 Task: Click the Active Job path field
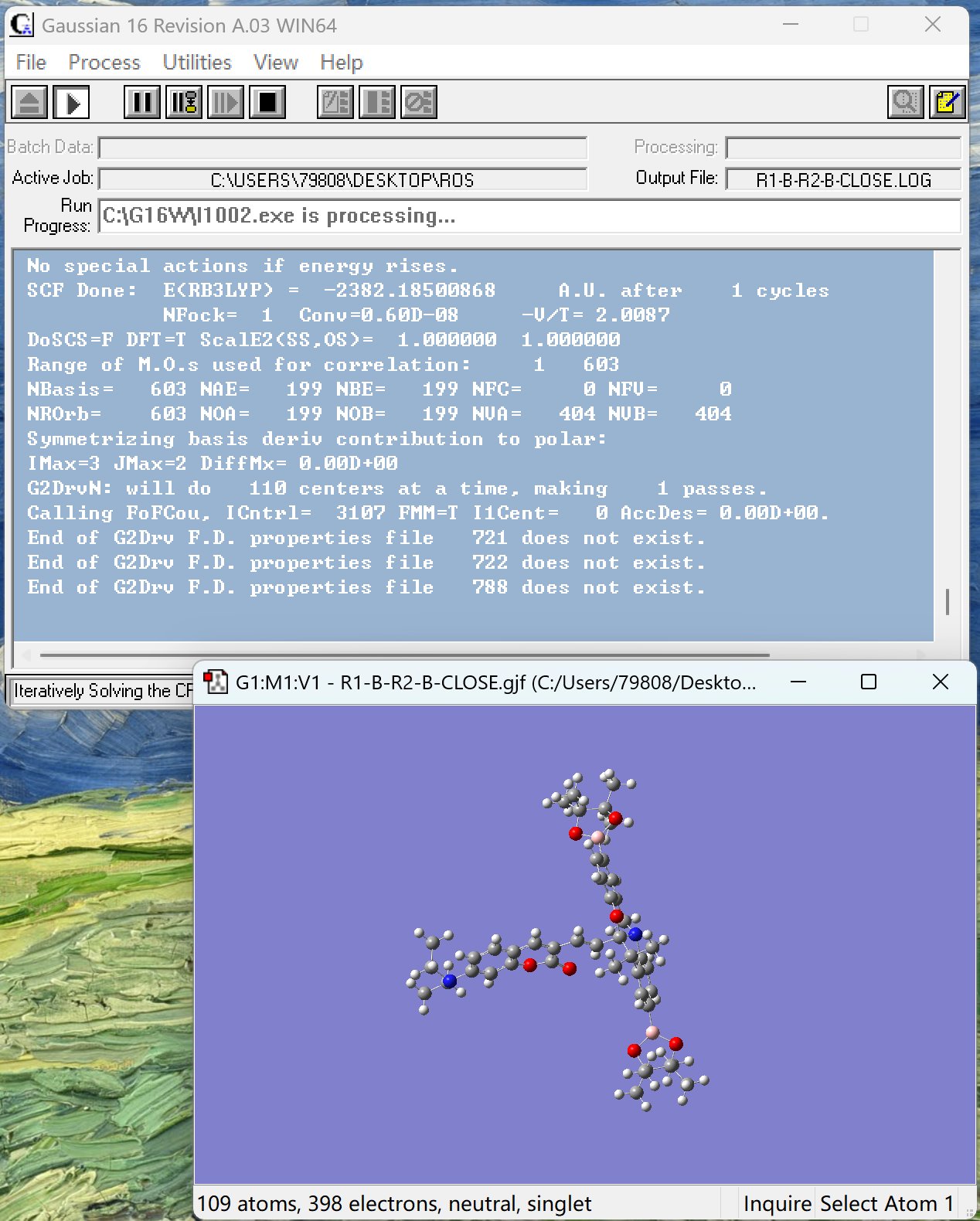(343, 179)
